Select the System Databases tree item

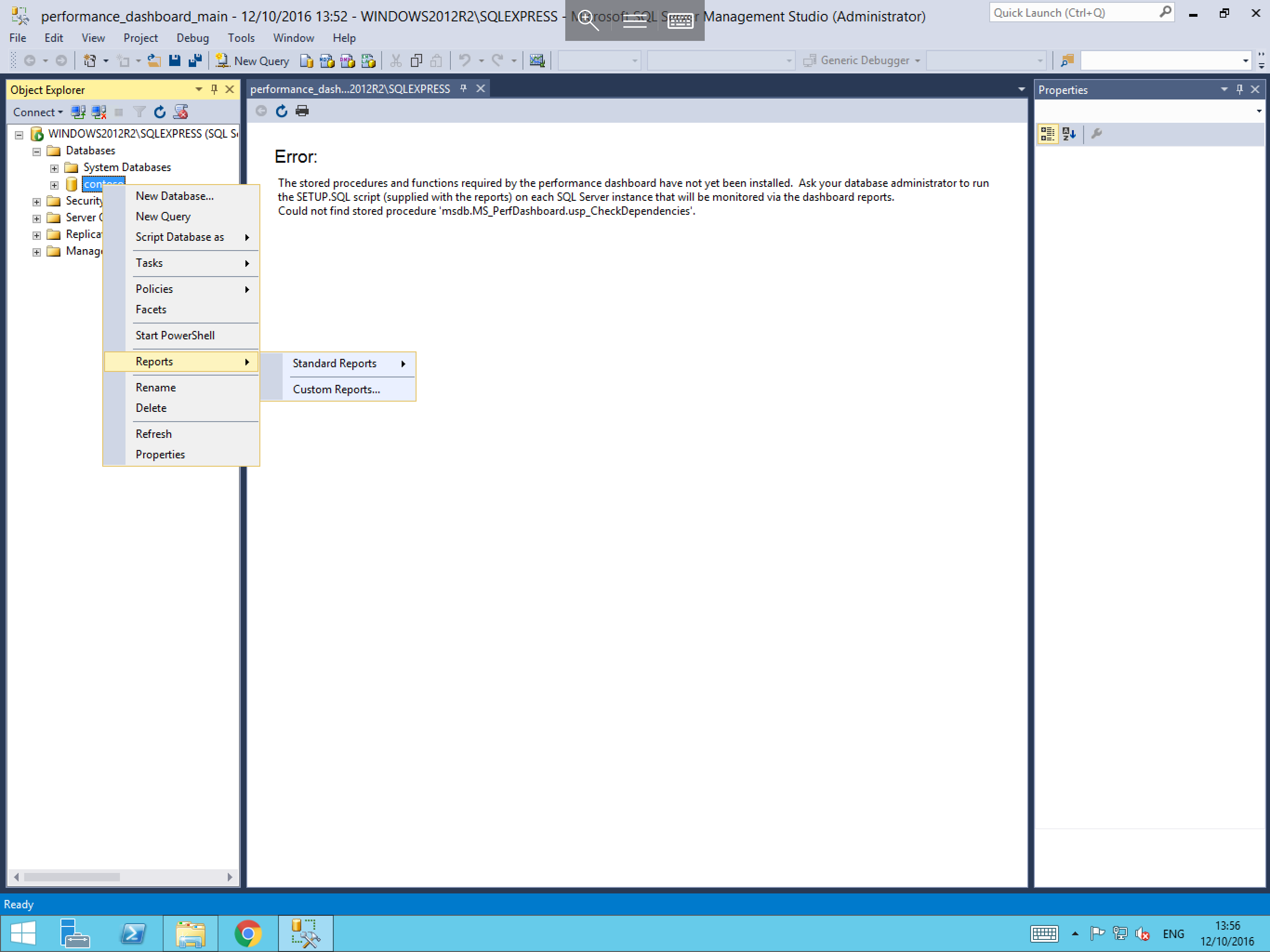tap(127, 168)
